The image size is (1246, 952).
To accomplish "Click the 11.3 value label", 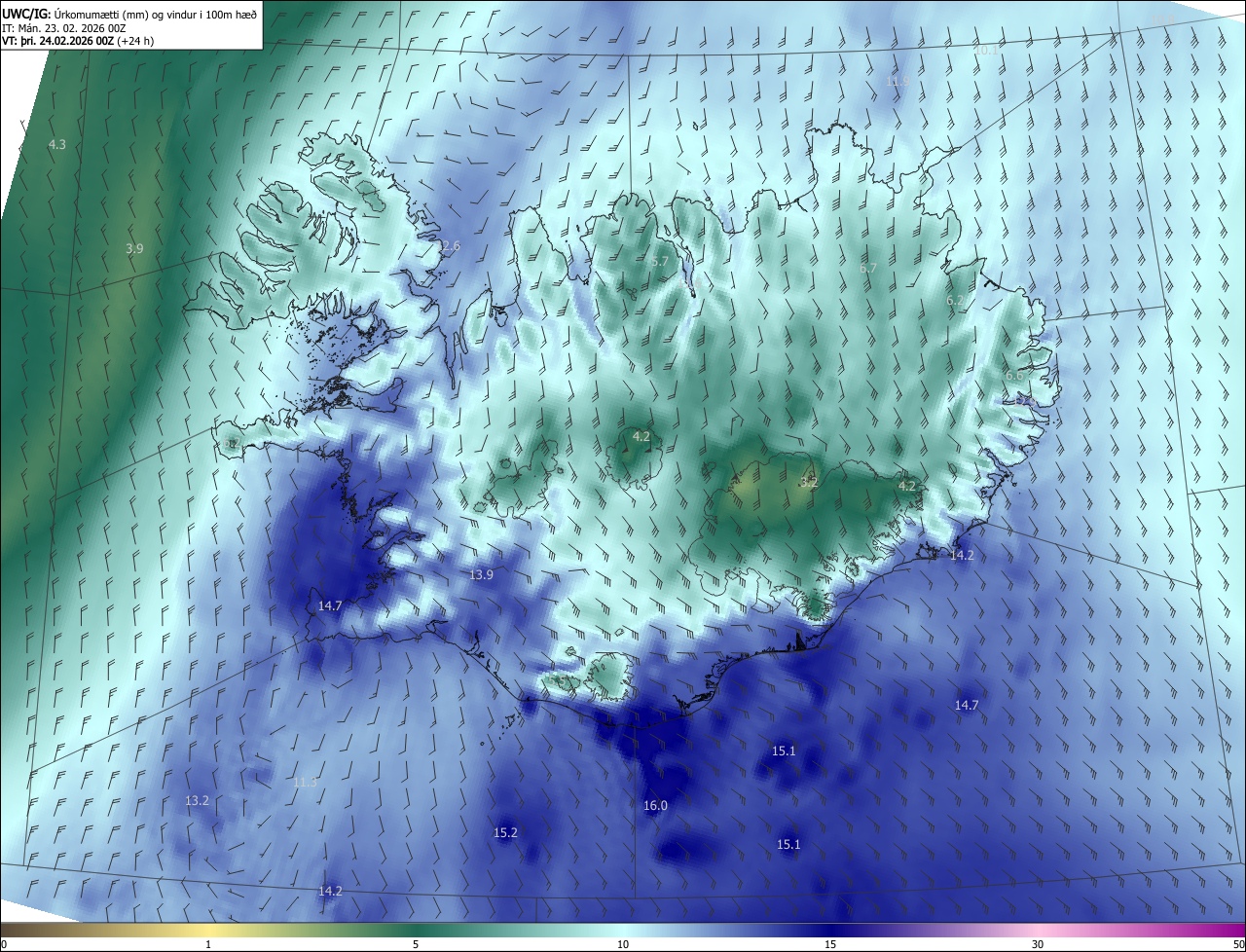I will 305,783.
